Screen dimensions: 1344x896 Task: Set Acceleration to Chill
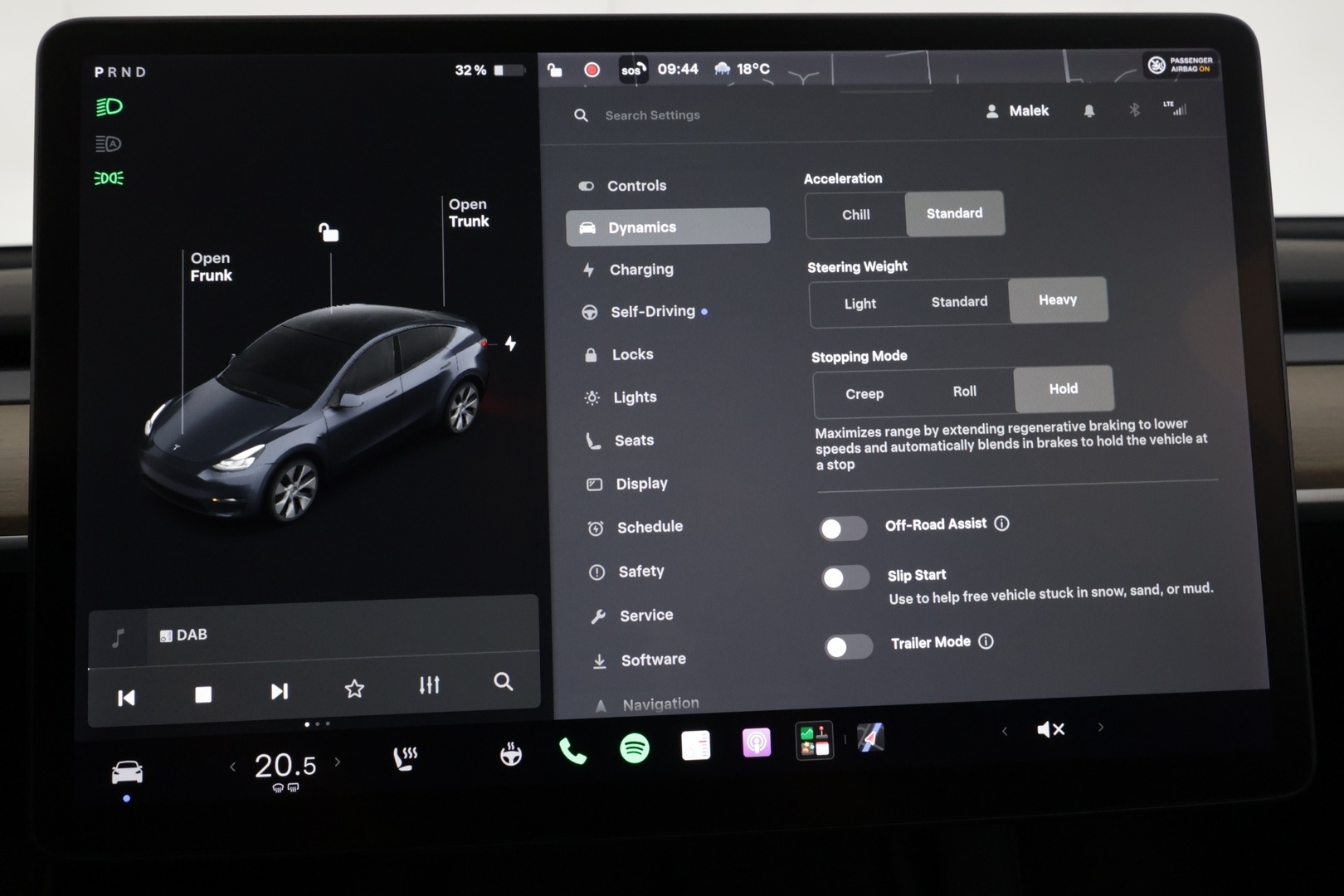pyautogui.click(x=855, y=215)
